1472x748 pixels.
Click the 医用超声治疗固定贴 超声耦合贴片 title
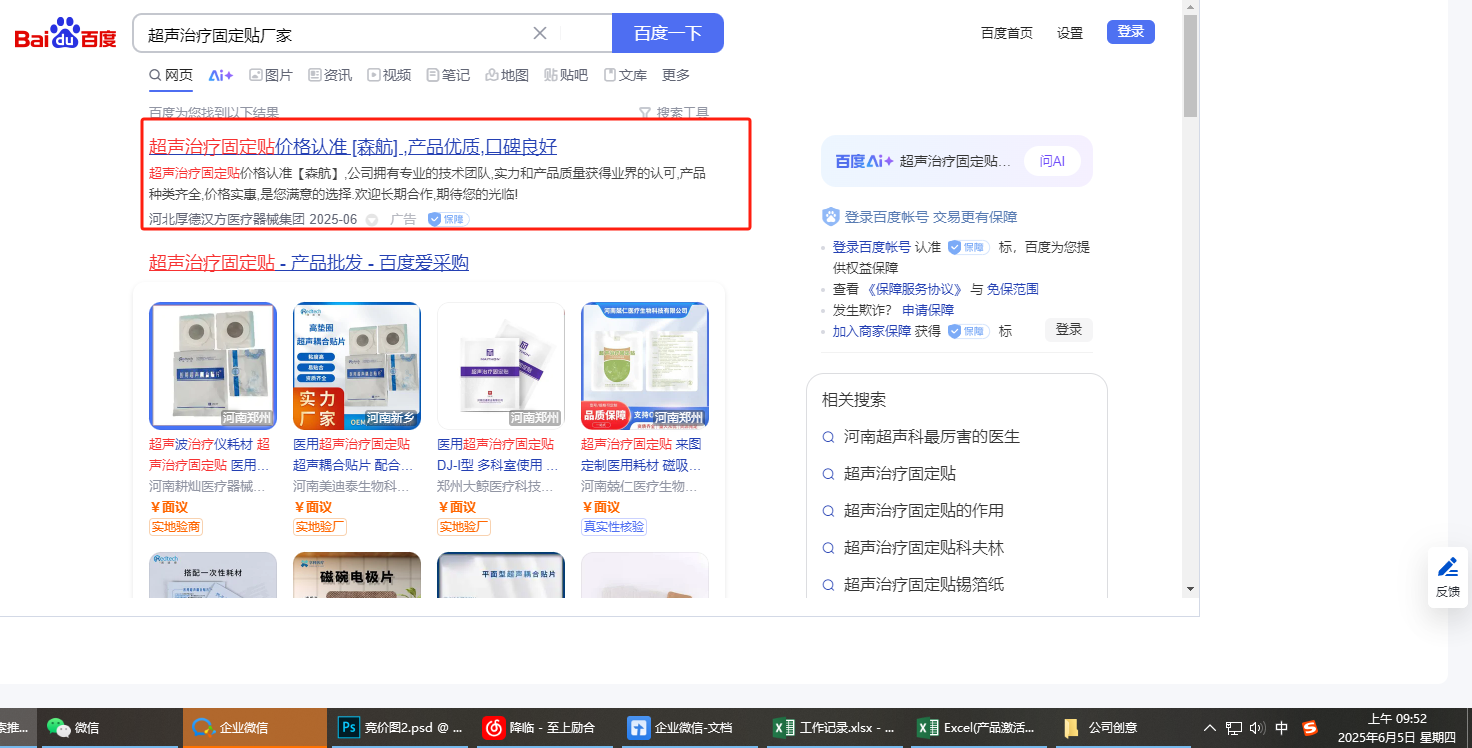coord(355,455)
